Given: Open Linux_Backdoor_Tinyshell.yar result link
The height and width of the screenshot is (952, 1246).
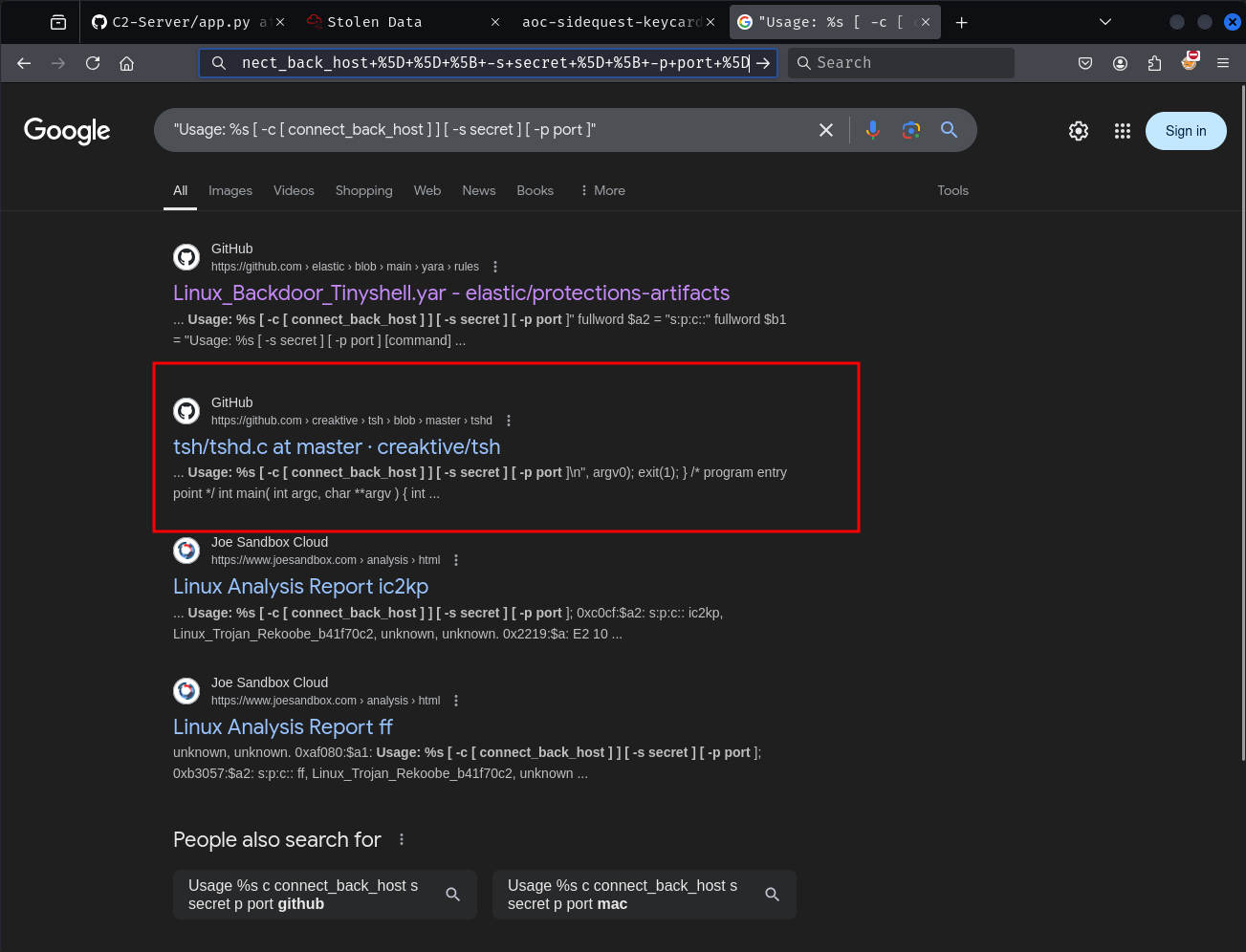Looking at the screenshot, I should point(450,292).
